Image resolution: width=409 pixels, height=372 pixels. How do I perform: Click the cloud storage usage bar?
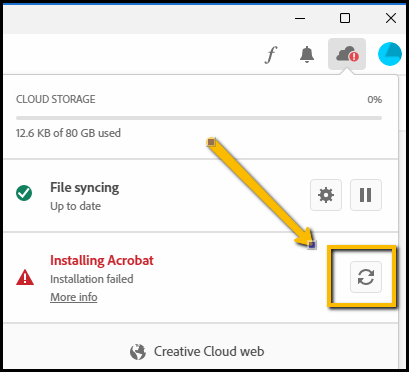pyautogui.click(x=199, y=118)
